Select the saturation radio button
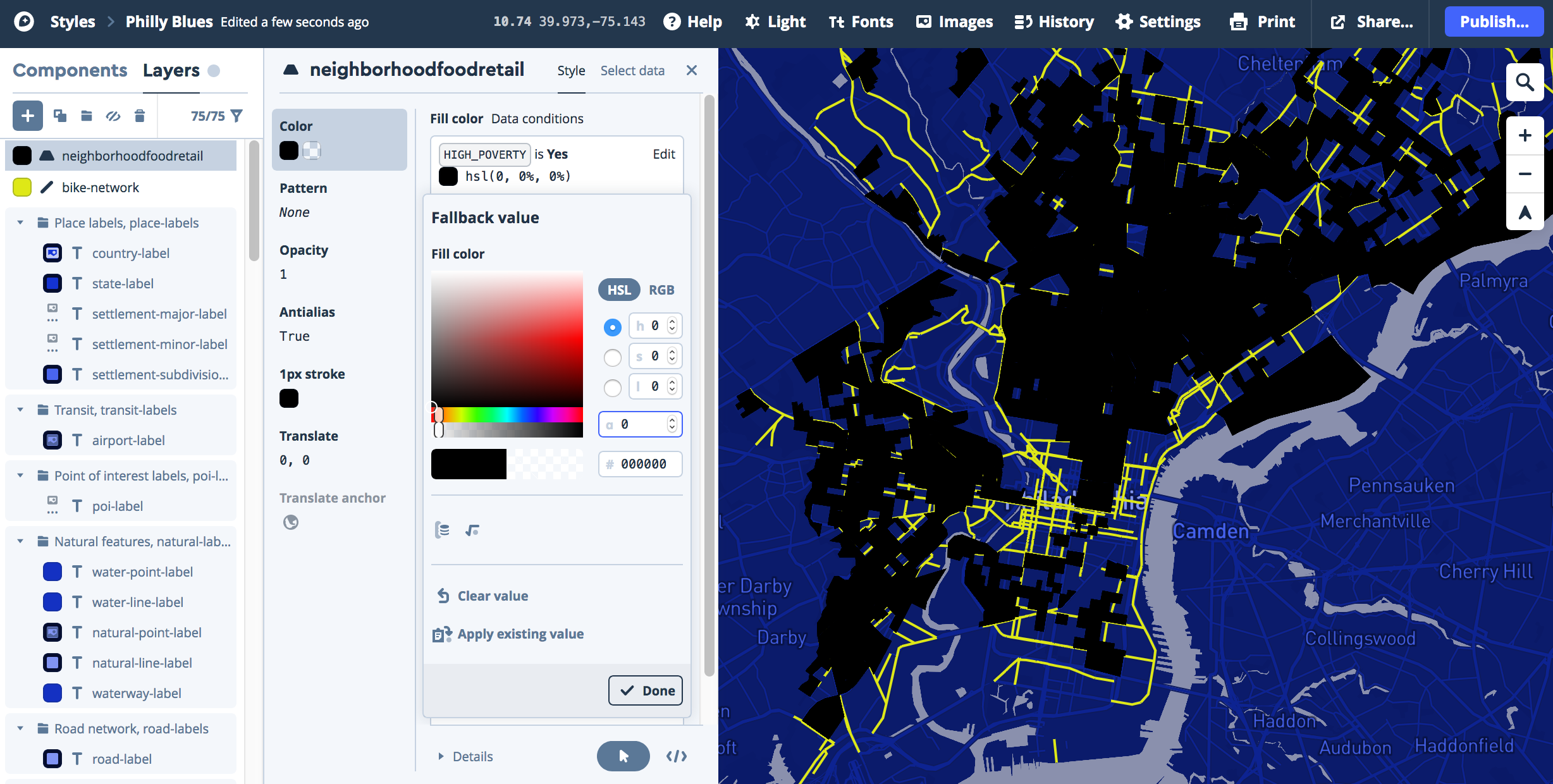The height and width of the screenshot is (784, 1553). pyautogui.click(x=612, y=357)
